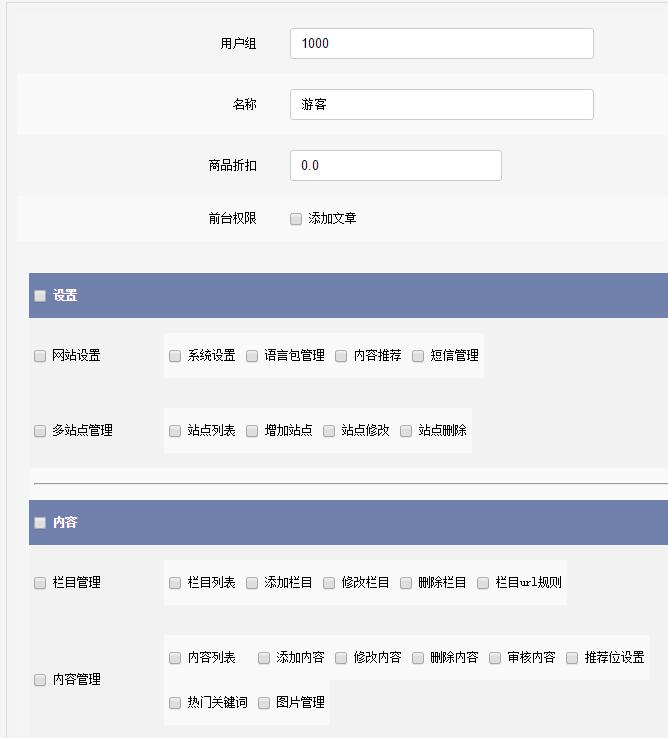The height and width of the screenshot is (738, 668).
Task: Tick the 审核内容 checkbox
Action: pyautogui.click(x=495, y=658)
